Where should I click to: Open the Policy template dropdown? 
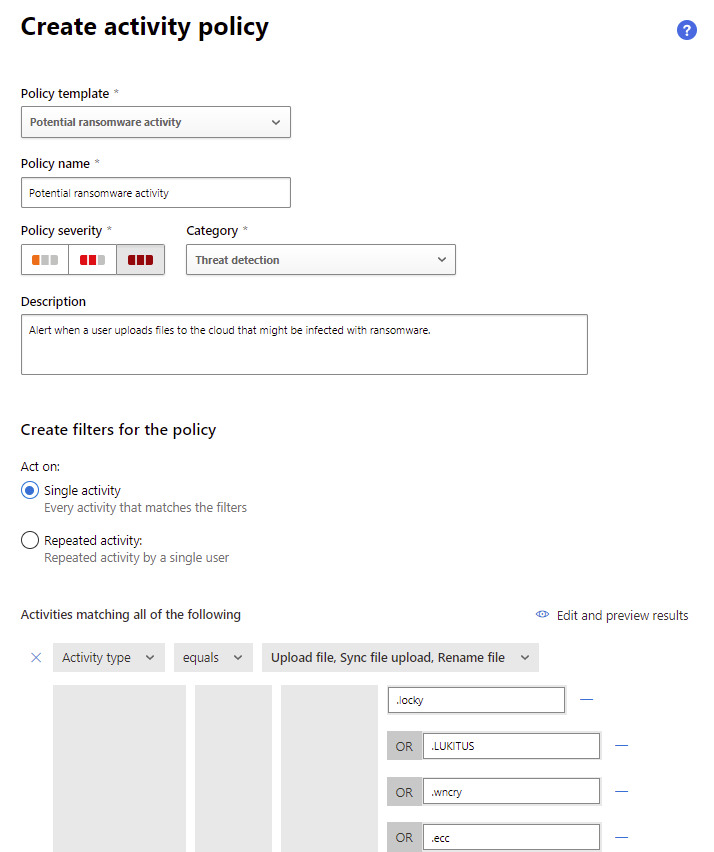156,122
